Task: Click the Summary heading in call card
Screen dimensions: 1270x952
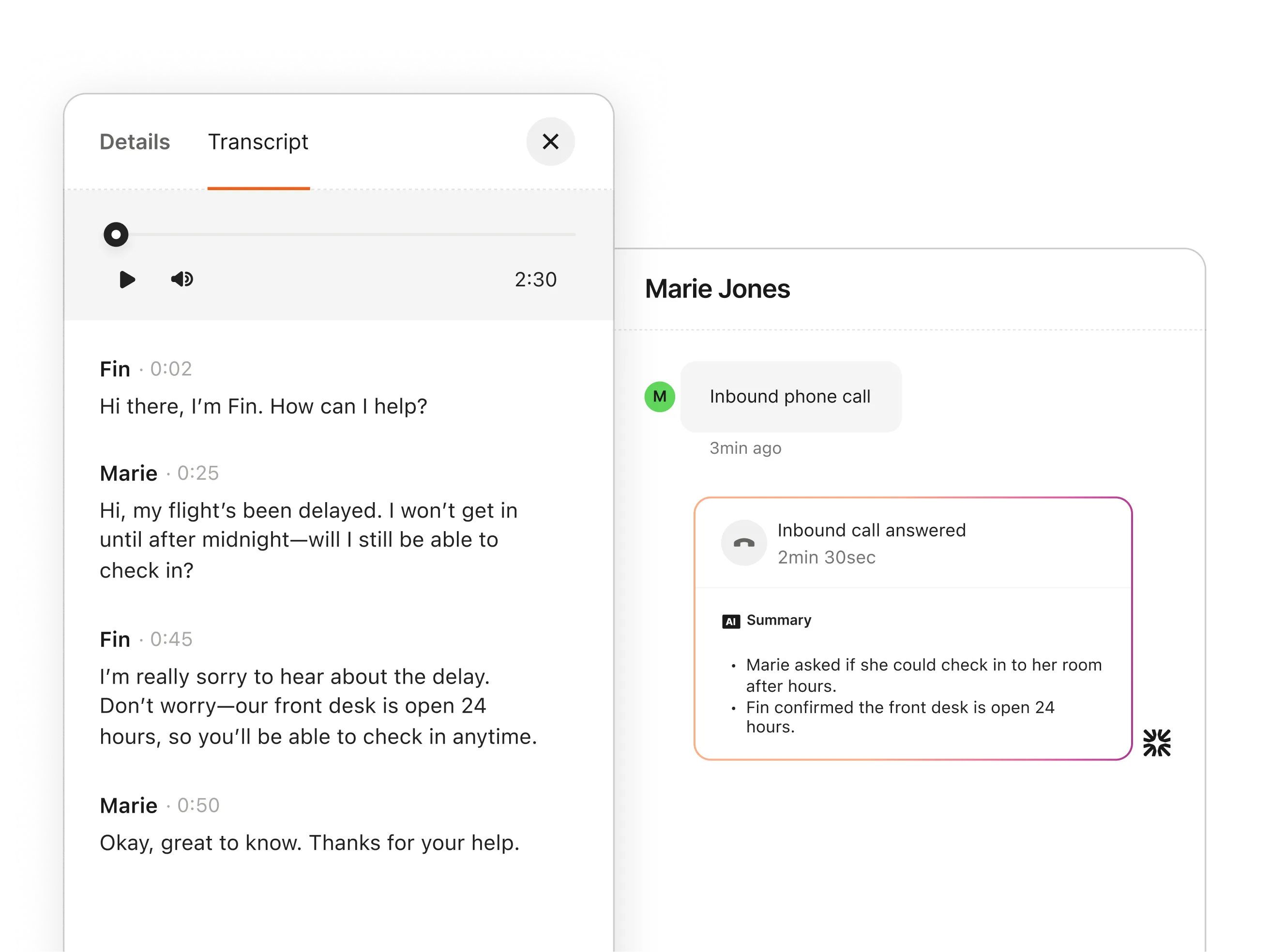Action: coord(779,620)
